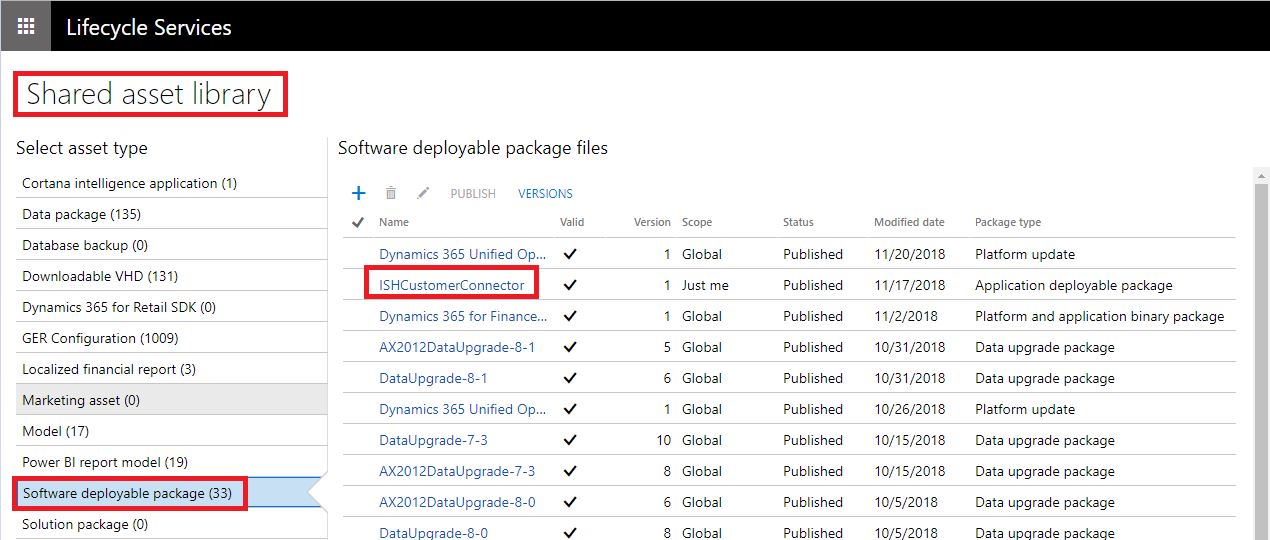
Task: Open Dynamics 365 Unified package dated 11/20/2018
Action: (x=462, y=254)
